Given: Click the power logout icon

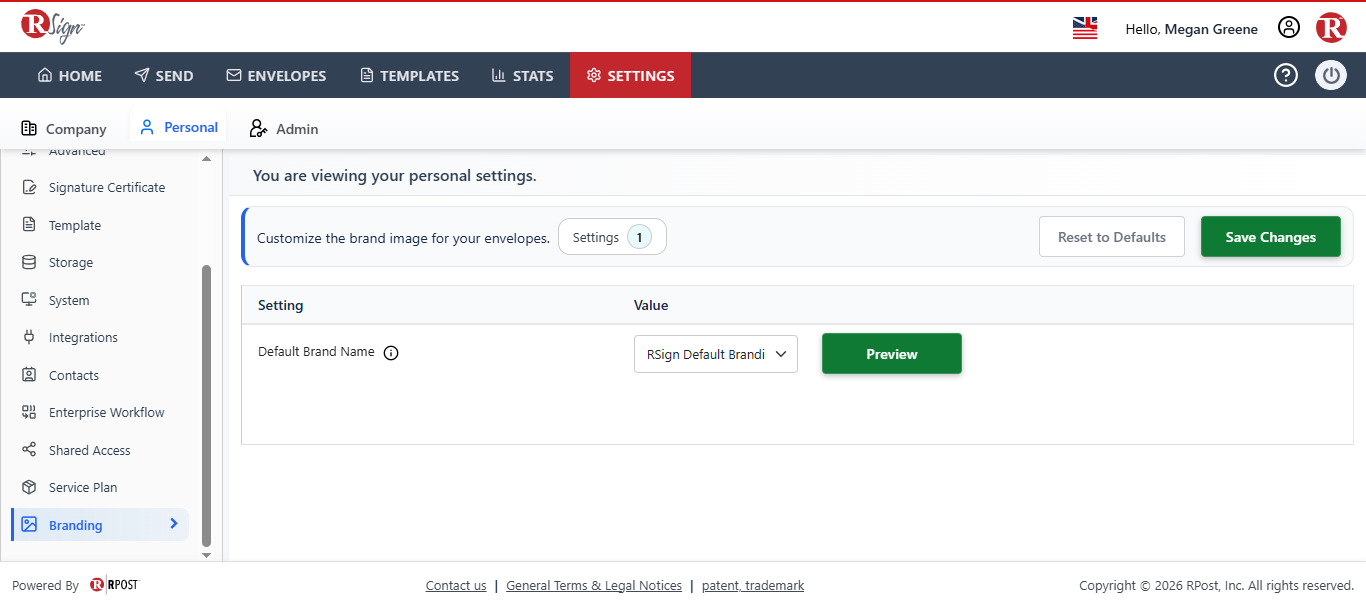Looking at the screenshot, I should click(1331, 75).
